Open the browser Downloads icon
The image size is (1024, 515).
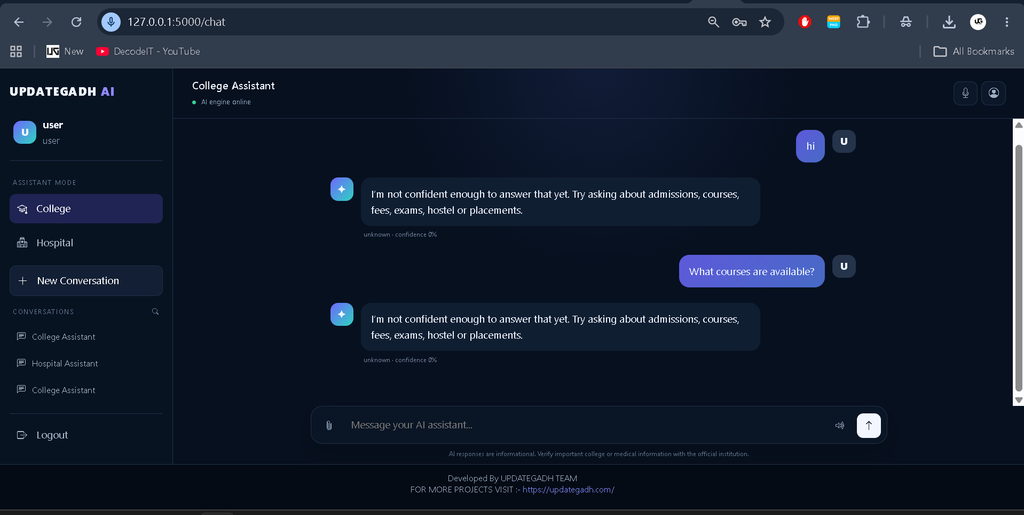coord(949,22)
